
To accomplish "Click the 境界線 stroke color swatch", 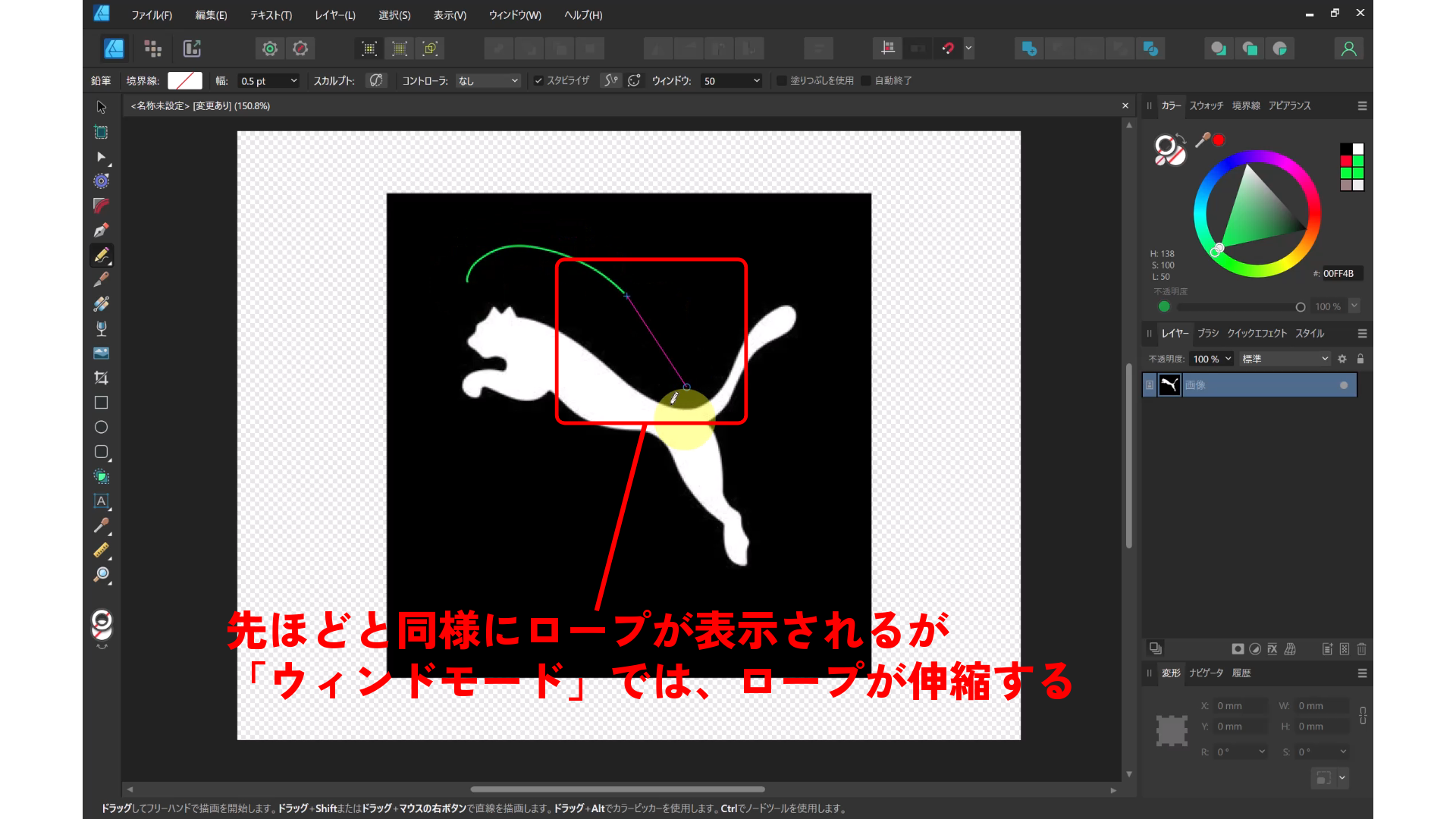I will 184,80.
